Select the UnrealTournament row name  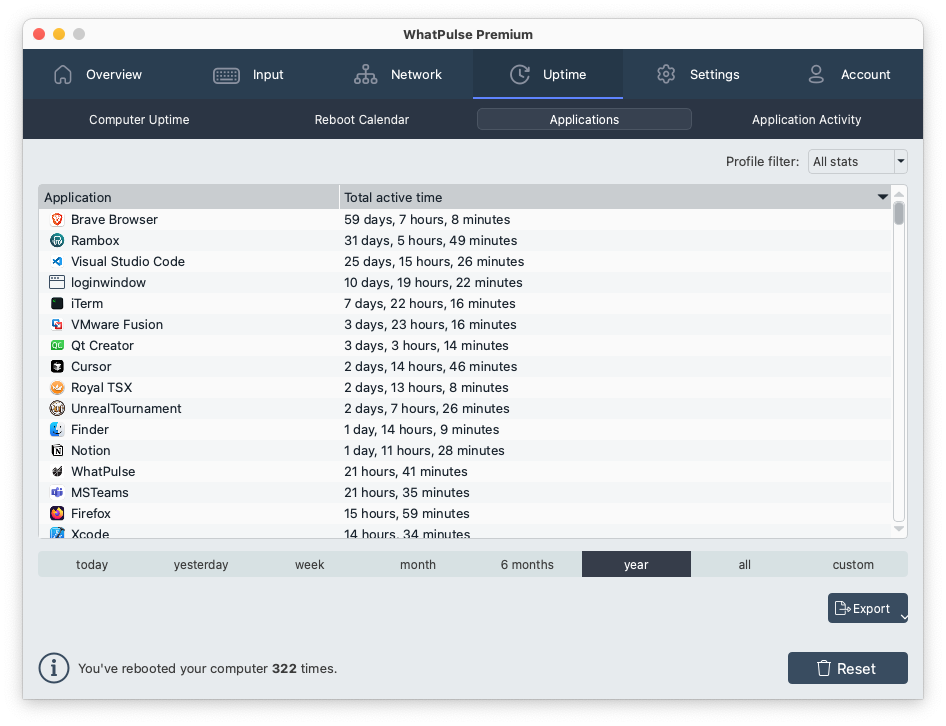[126, 409]
